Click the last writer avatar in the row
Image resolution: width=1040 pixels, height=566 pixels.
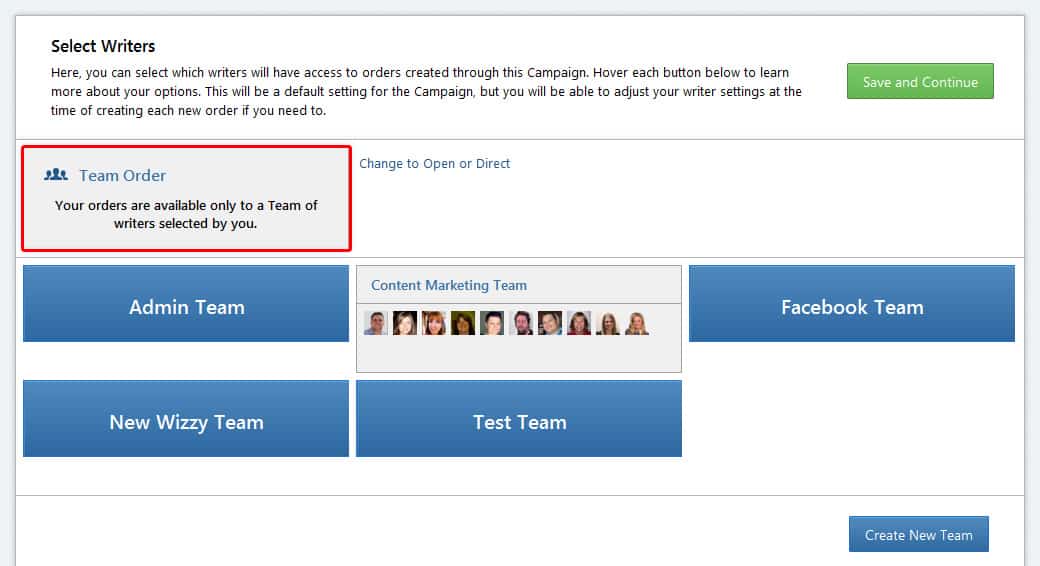click(637, 323)
